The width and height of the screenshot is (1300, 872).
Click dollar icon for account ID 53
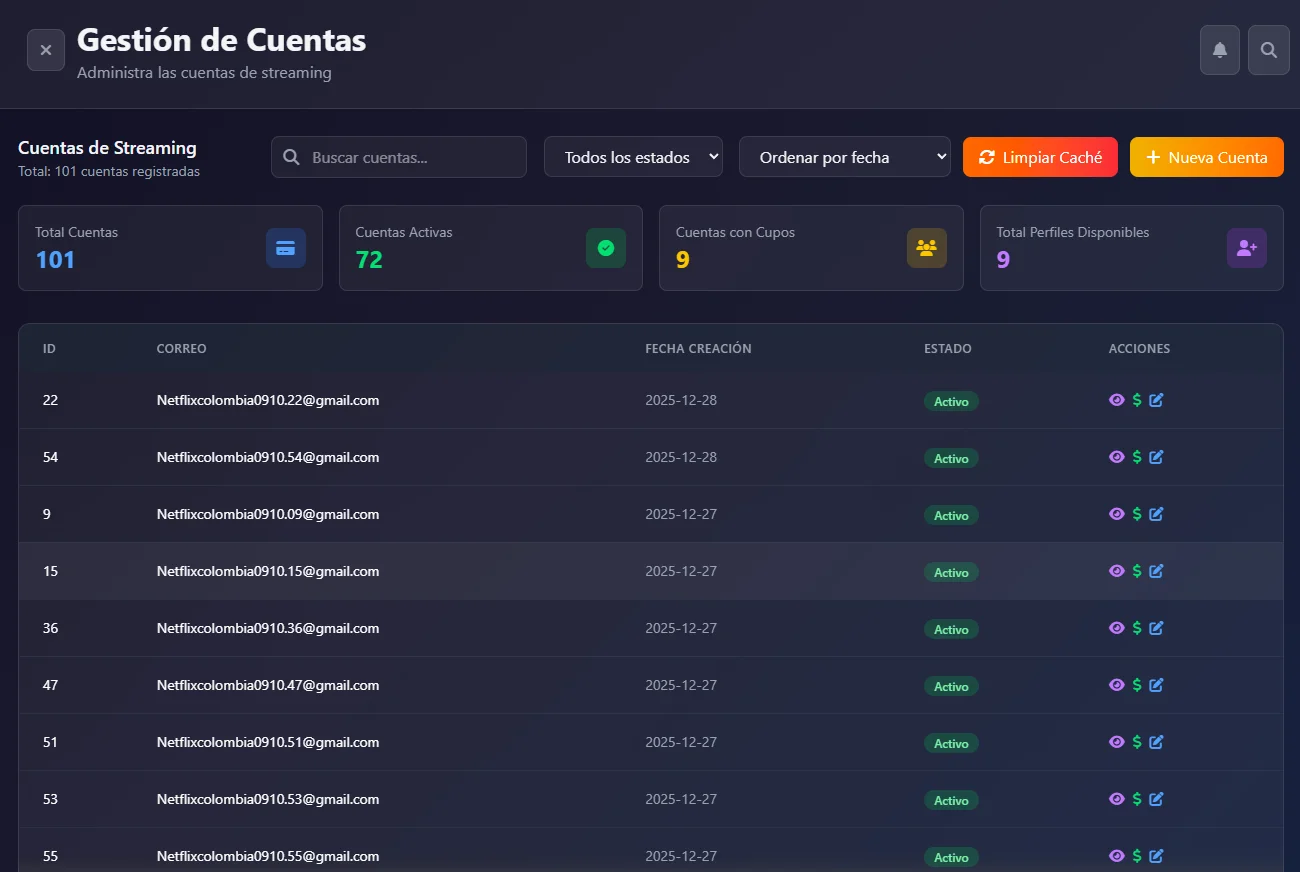[x=1137, y=799]
